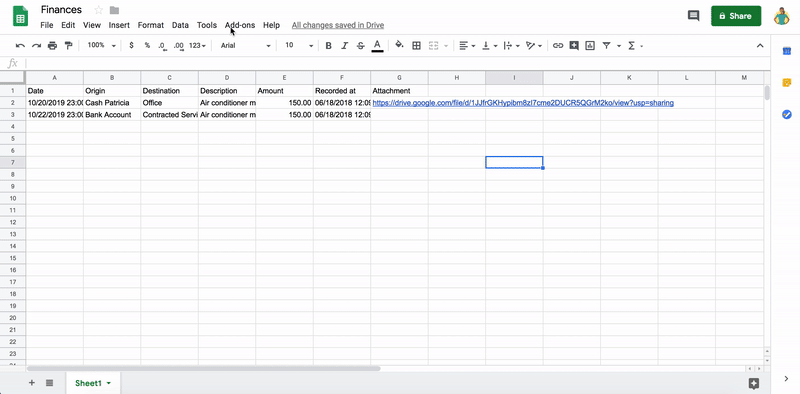Toggle Strikethrough formatting

361,45
